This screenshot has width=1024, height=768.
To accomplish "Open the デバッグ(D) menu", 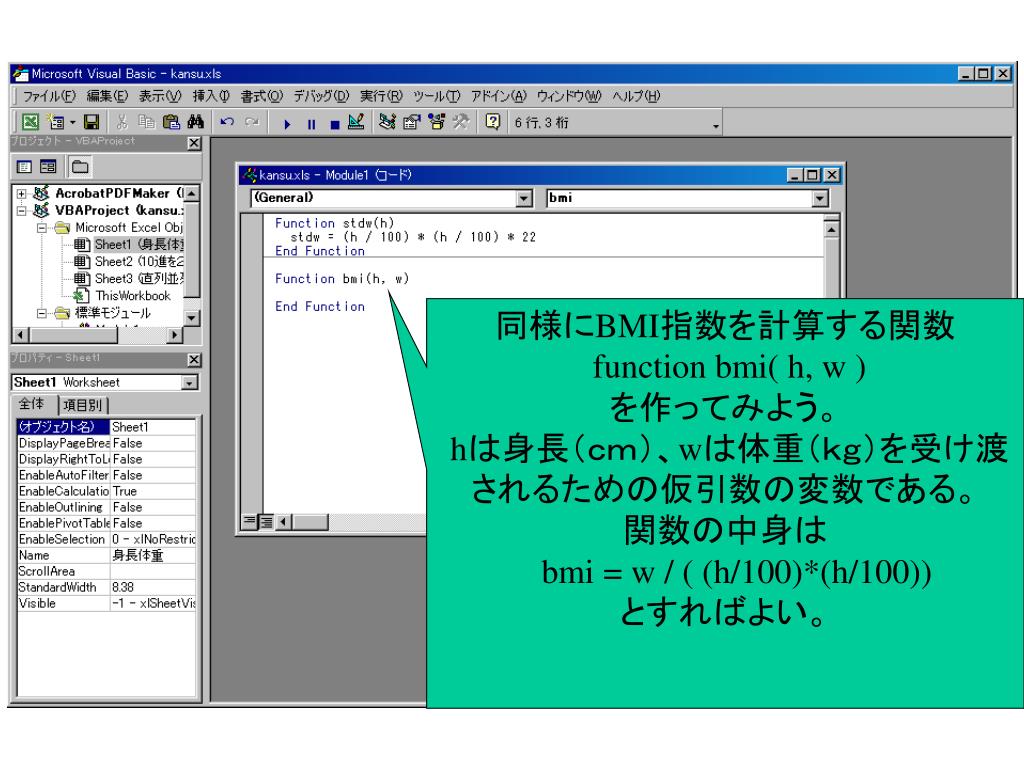I will (x=321, y=97).
